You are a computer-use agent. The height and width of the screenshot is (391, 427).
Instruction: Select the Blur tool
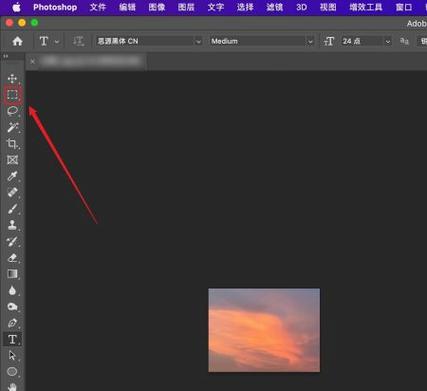[x=12, y=290]
